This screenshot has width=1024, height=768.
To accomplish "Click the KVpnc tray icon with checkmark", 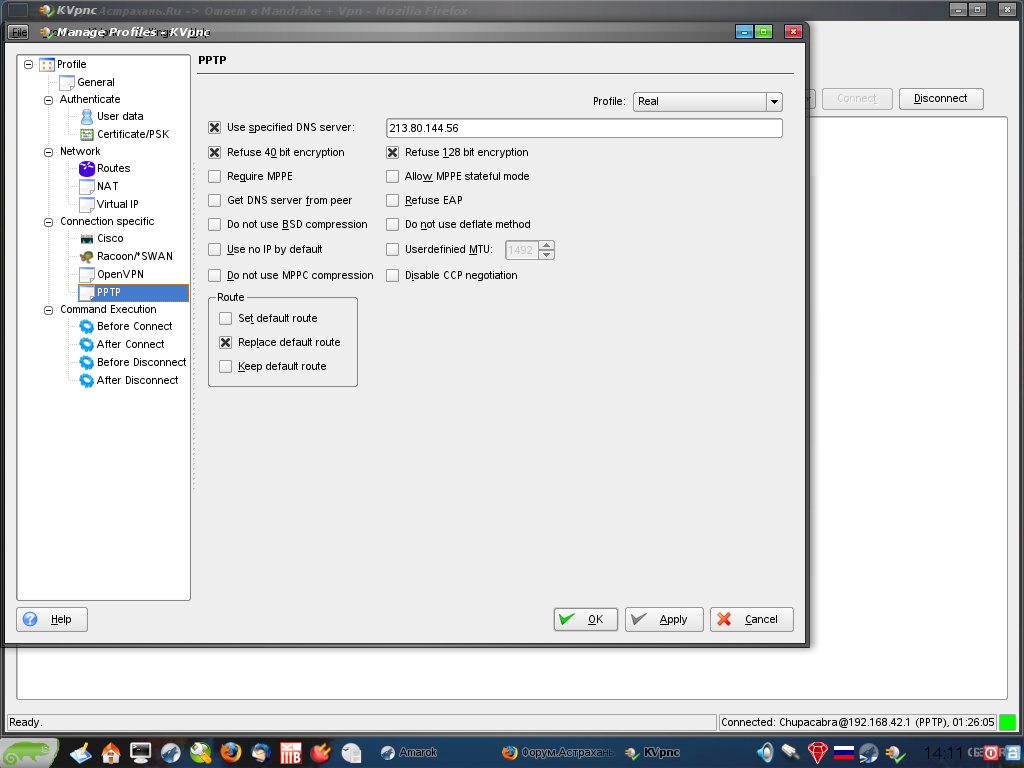I will pyautogui.click(x=895, y=754).
